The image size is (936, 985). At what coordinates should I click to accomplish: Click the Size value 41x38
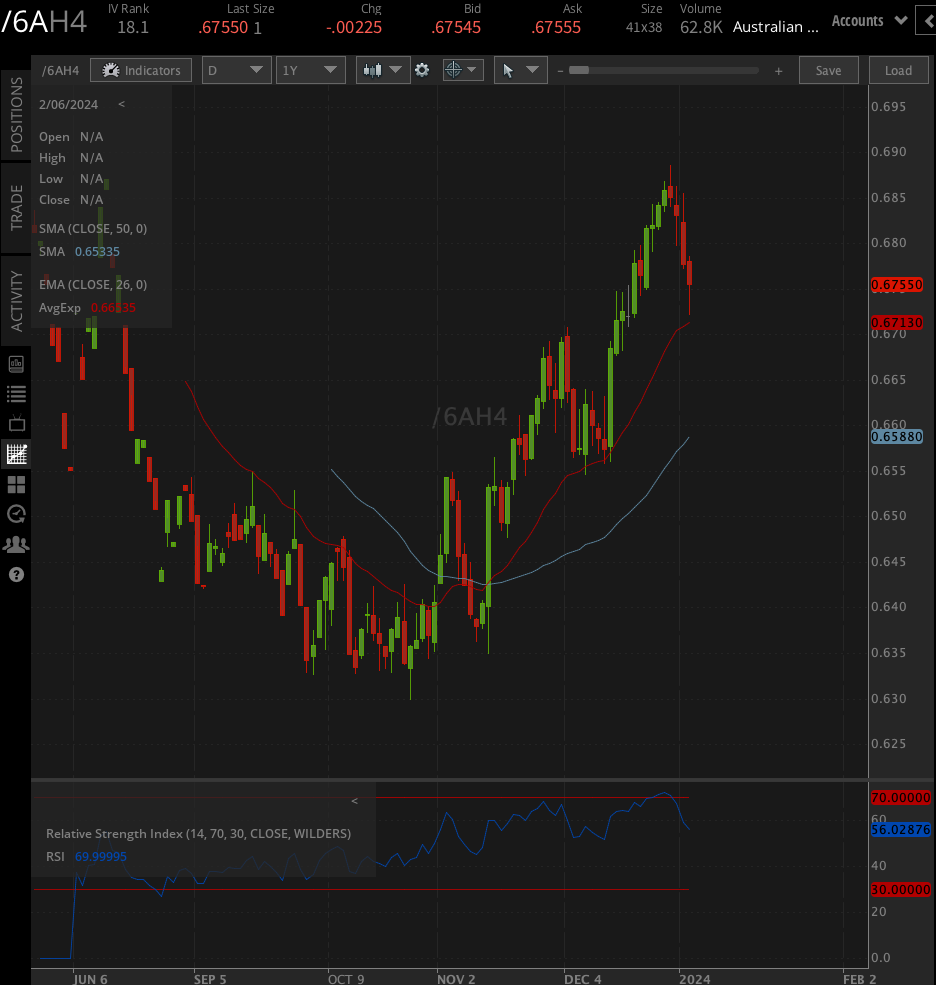pyautogui.click(x=644, y=28)
